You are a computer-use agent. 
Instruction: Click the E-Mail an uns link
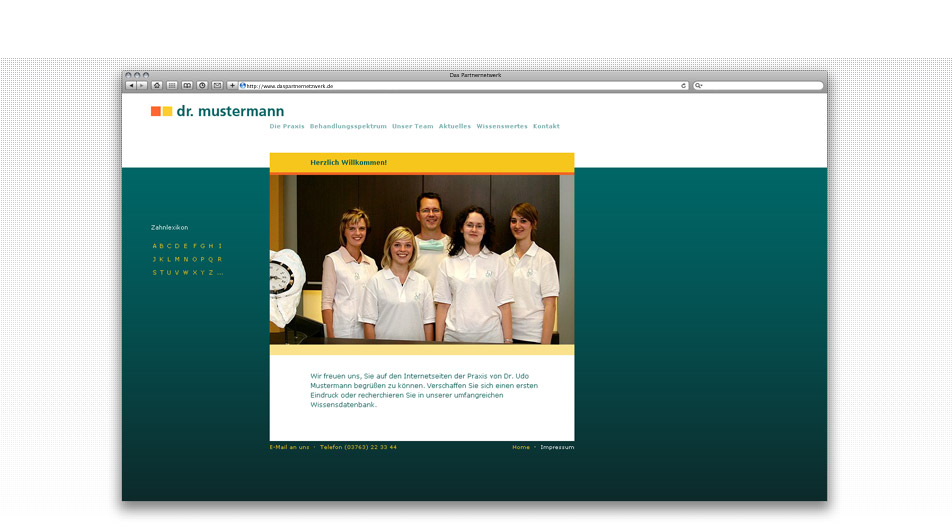click(289, 447)
